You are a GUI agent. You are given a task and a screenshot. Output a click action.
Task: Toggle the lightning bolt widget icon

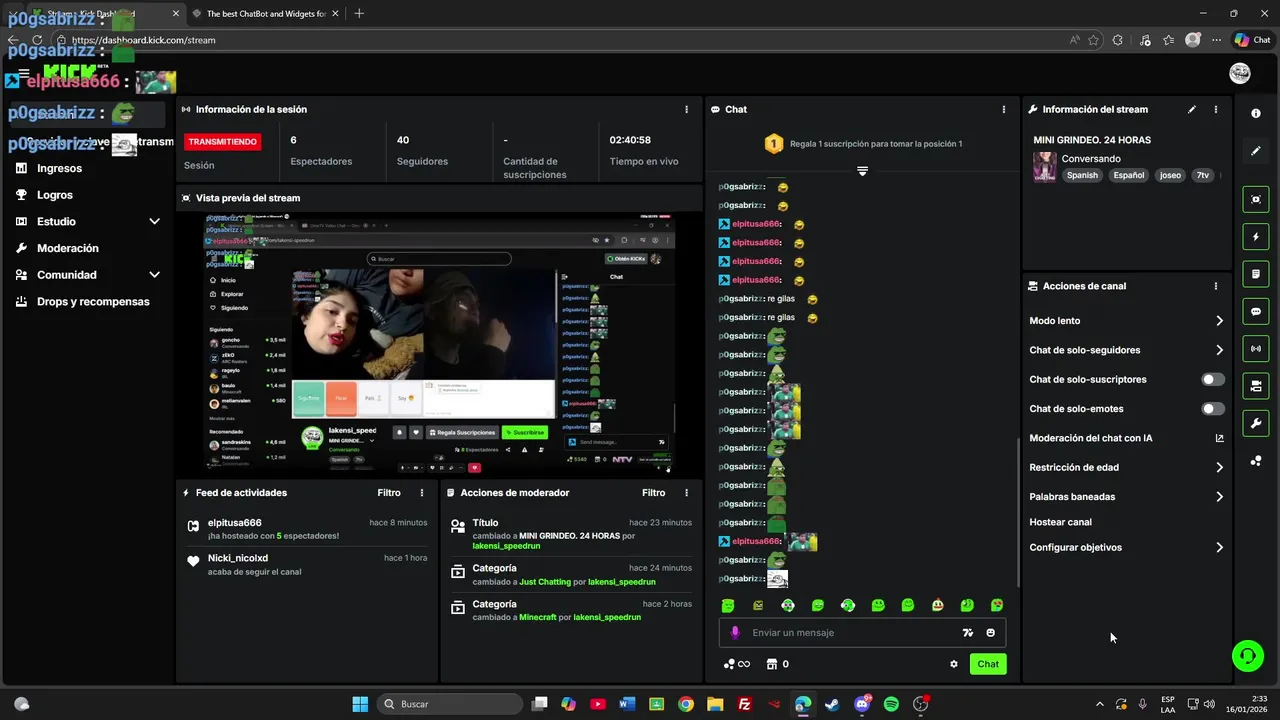(1256, 237)
